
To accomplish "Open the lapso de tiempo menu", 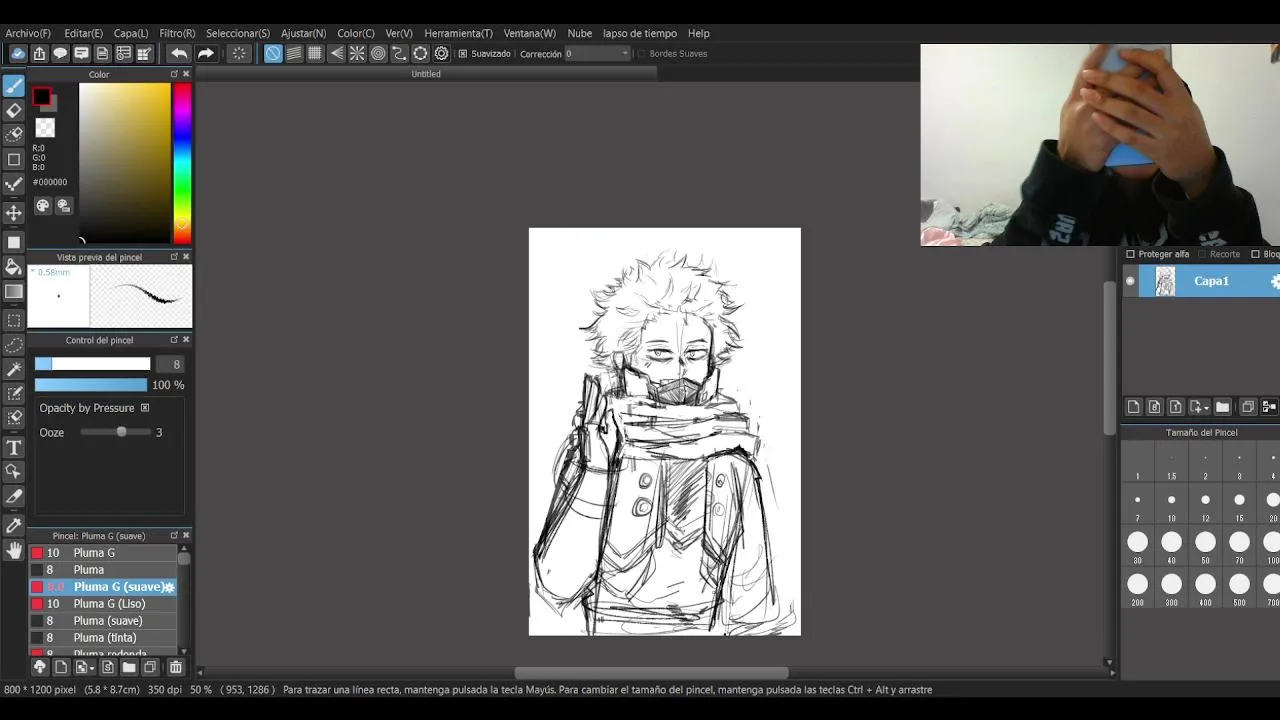I will pyautogui.click(x=640, y=33).
